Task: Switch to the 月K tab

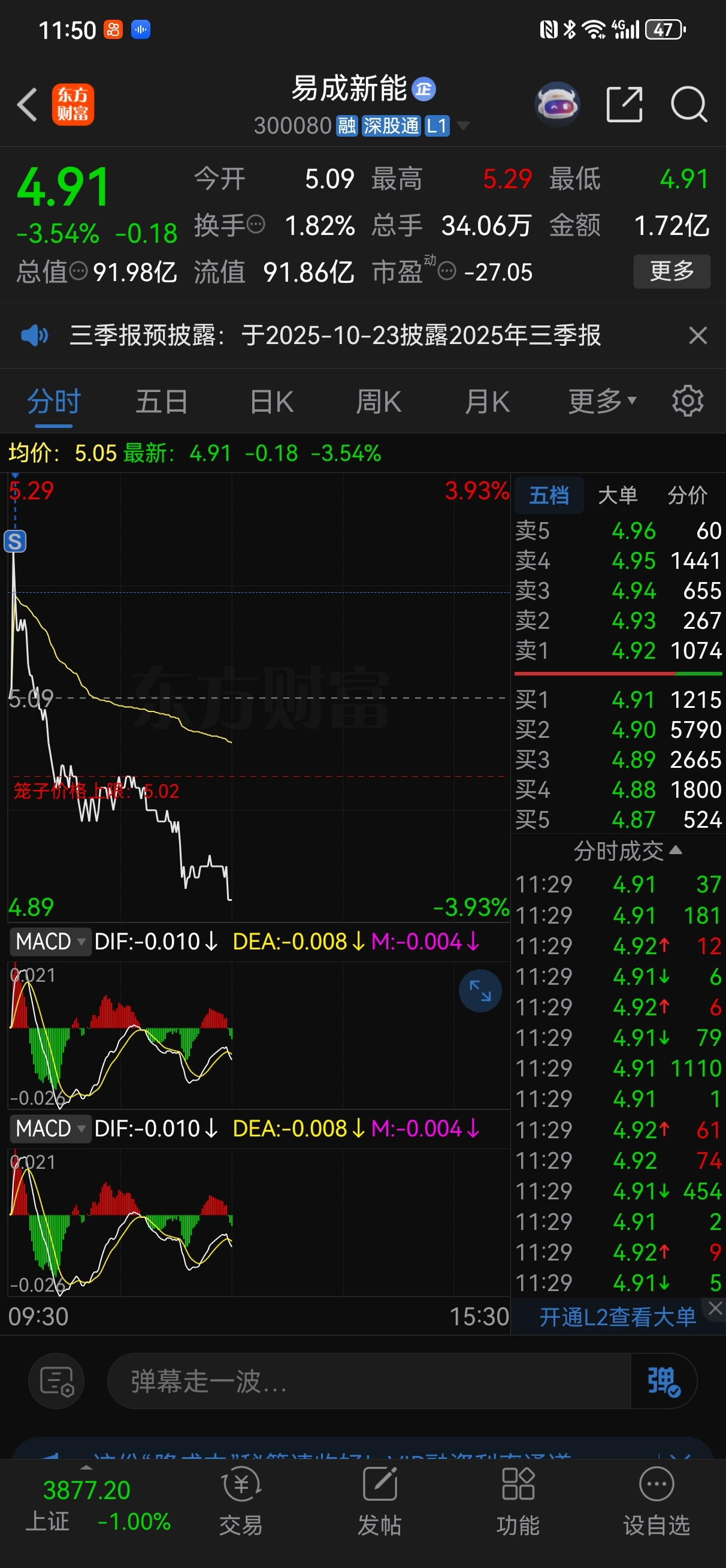Action: [x=487, y=402]
